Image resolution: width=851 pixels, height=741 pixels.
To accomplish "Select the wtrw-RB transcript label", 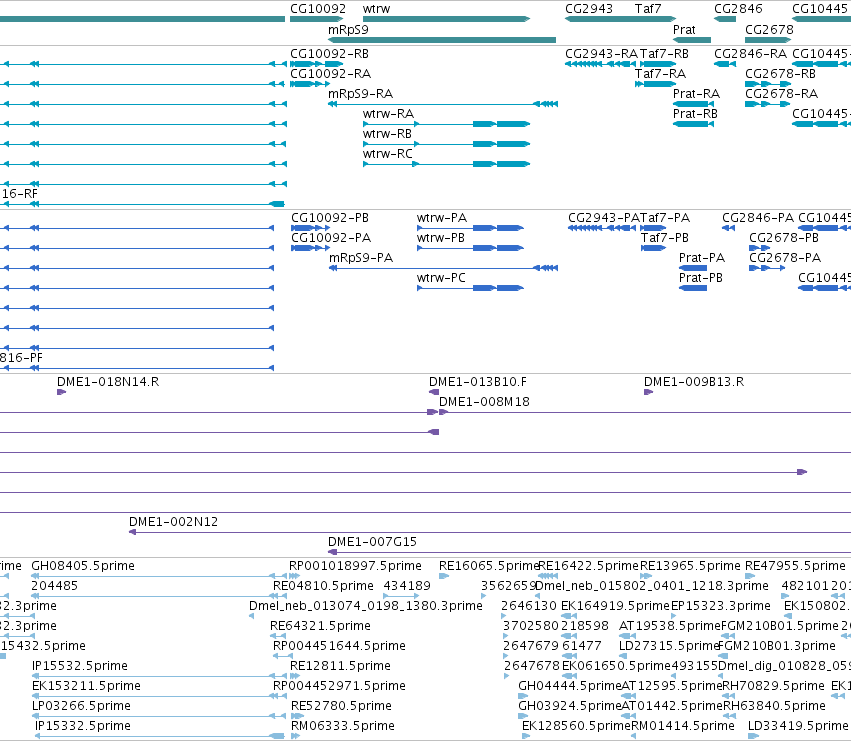I will point(387,134).
